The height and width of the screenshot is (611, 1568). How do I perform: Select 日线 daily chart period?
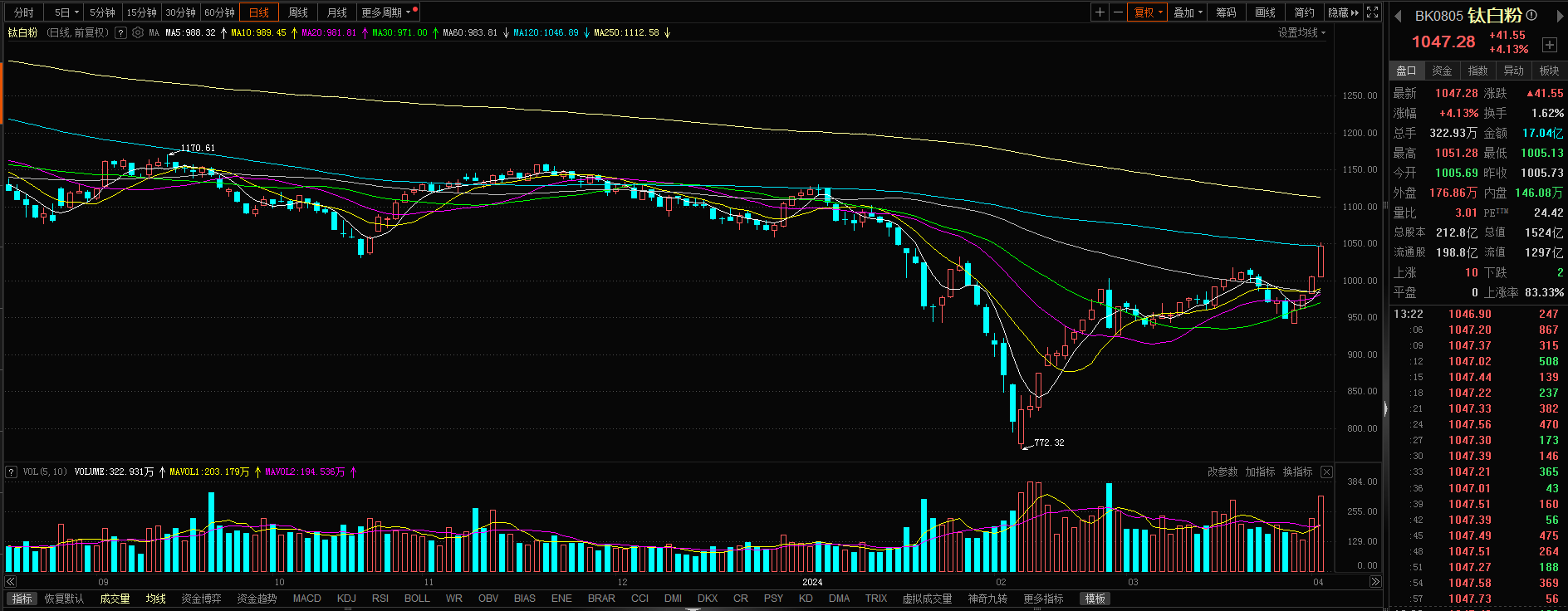259,12
